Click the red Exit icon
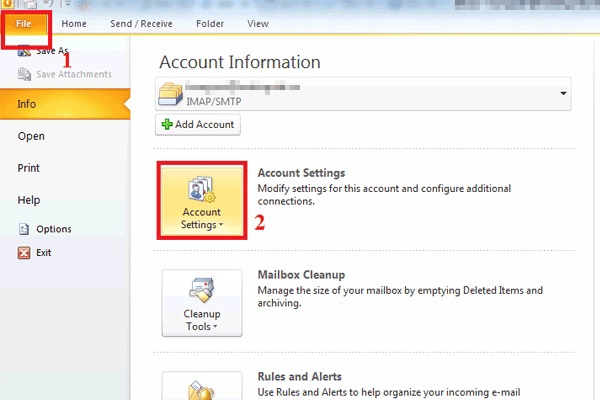The height and width of the screenshot is (400, 600). click(24, 253)
